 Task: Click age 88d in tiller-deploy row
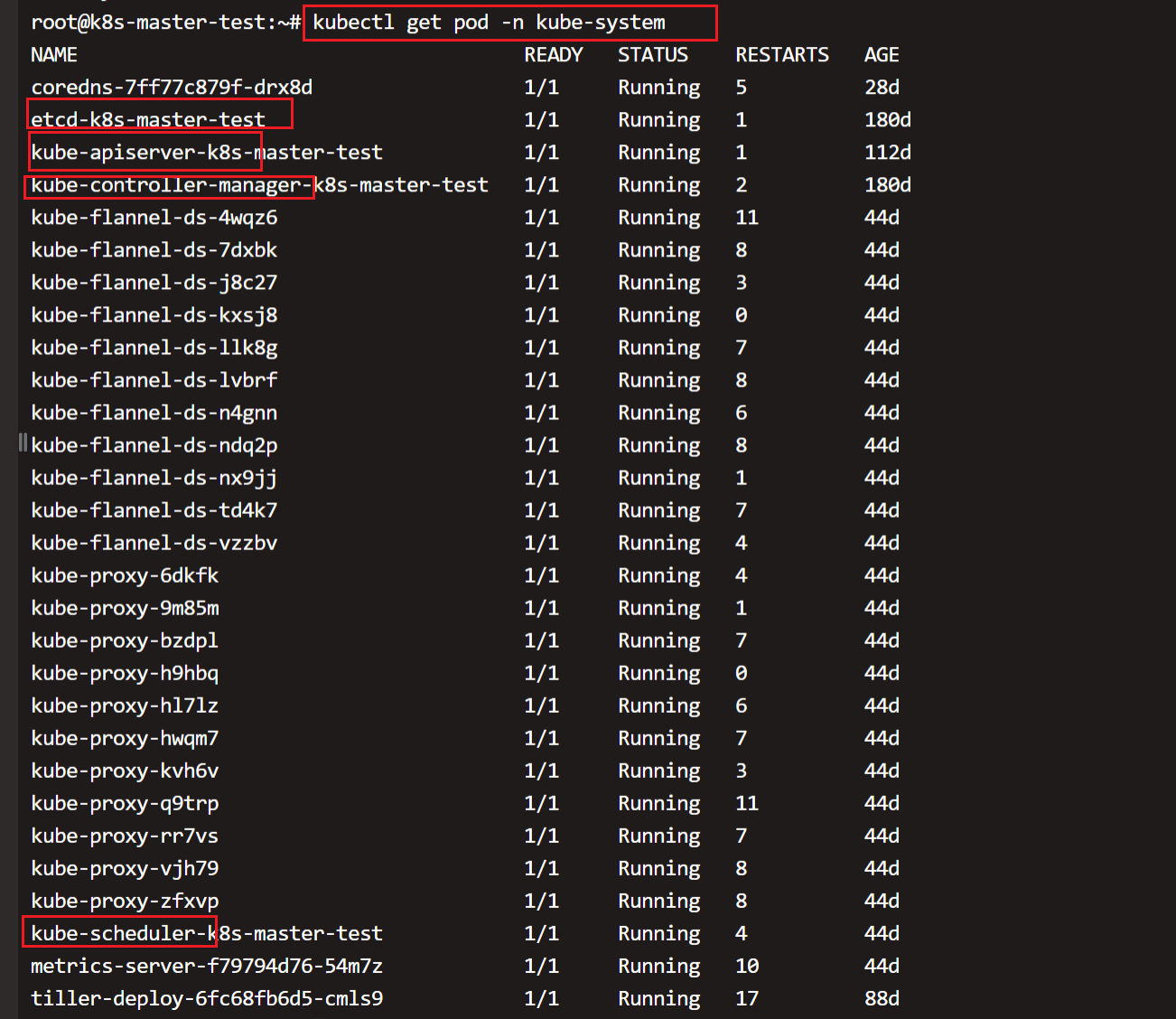pos(882,998)
